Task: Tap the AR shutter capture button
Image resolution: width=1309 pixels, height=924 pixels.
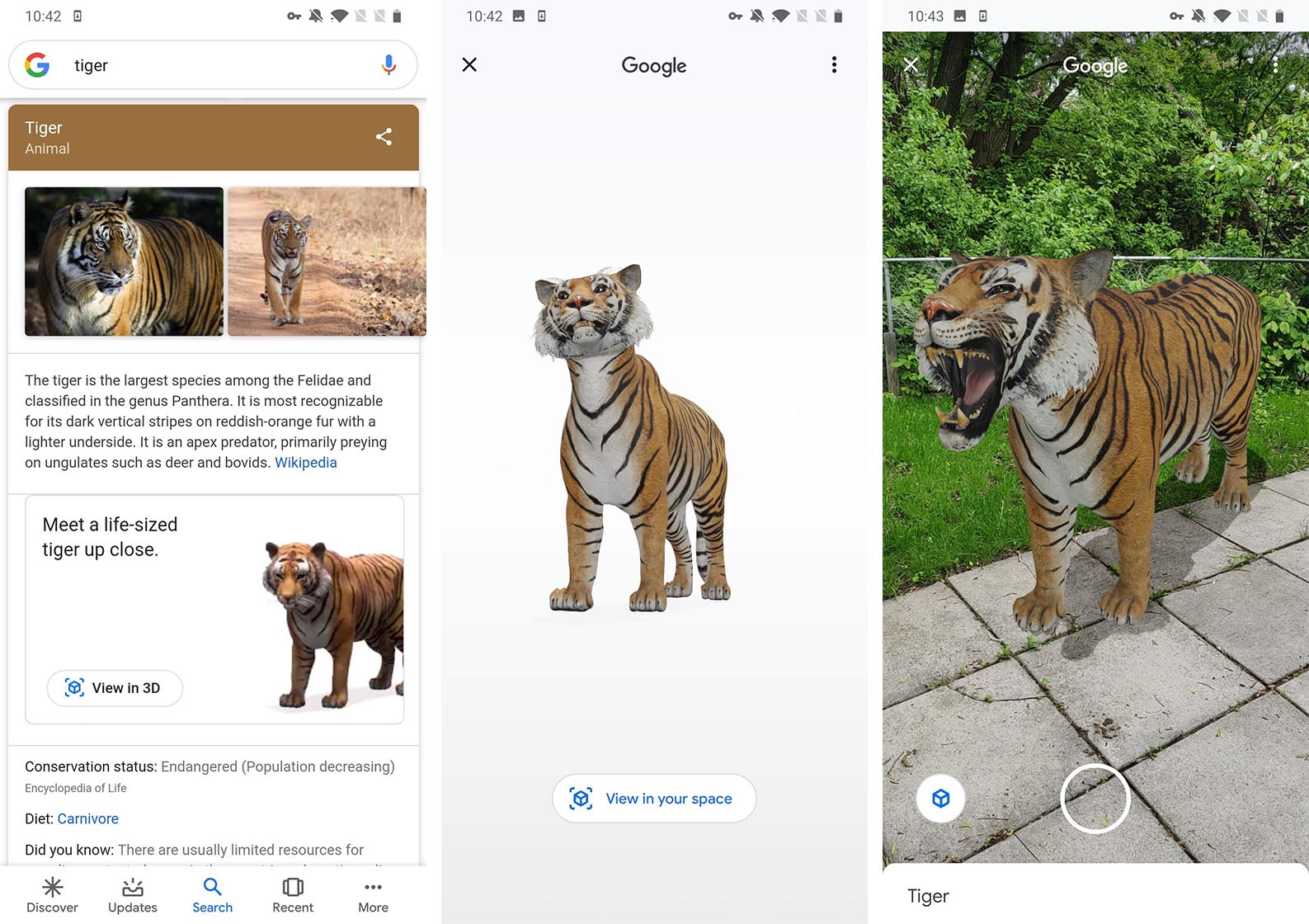Action: [1095, 799]
